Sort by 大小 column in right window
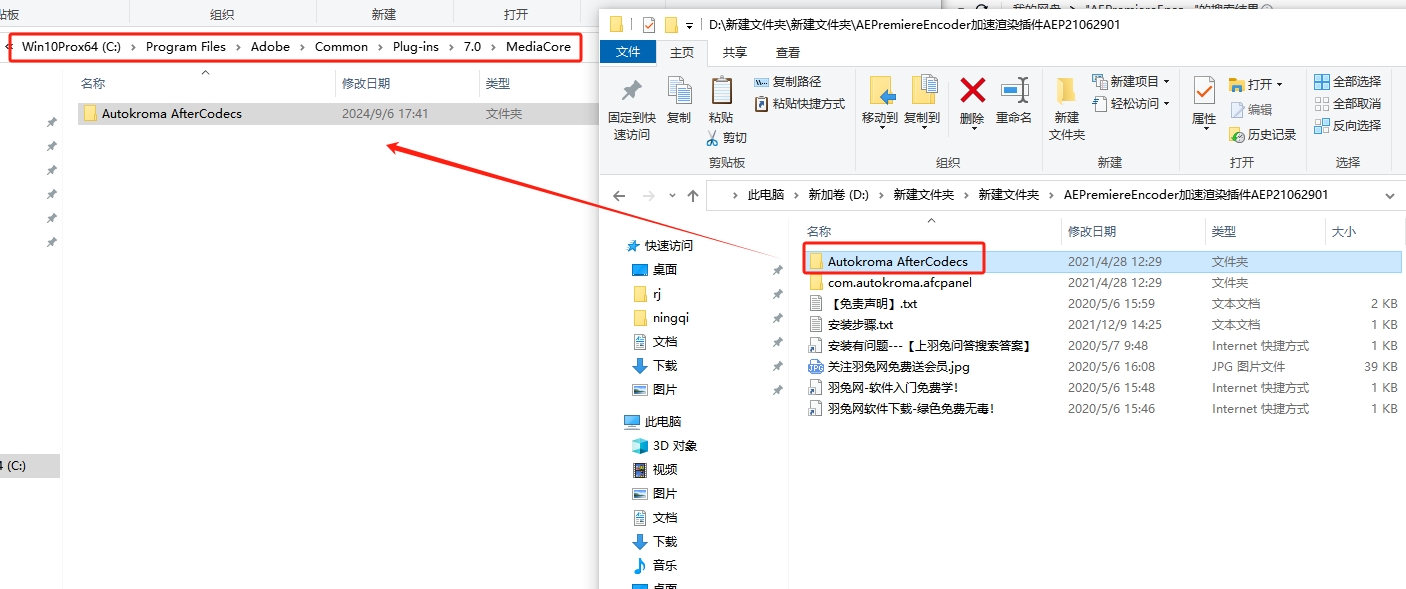The width and height of the screenshot is (1406, 589). [1365, 231]
